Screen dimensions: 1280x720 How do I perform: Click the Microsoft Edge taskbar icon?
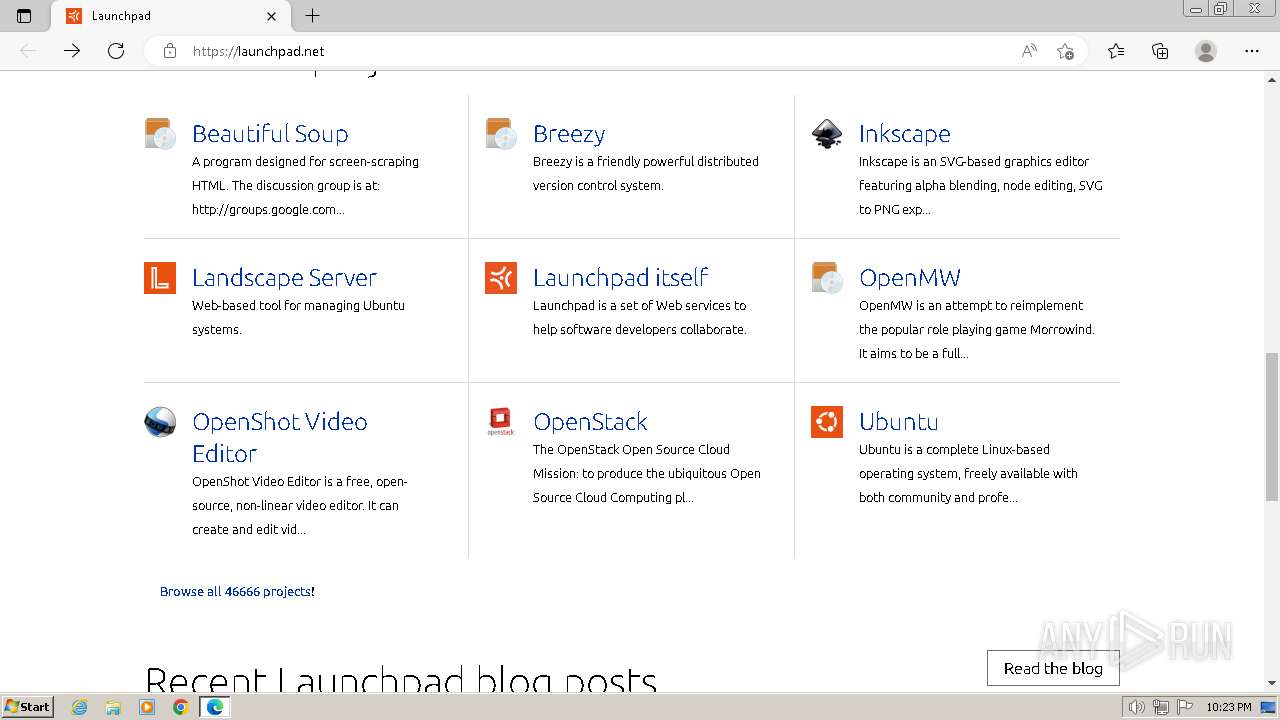(214, 707)
